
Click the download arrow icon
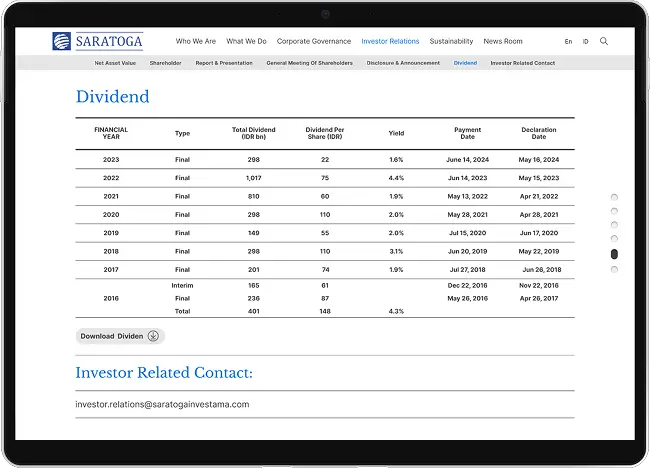point(153,336)
